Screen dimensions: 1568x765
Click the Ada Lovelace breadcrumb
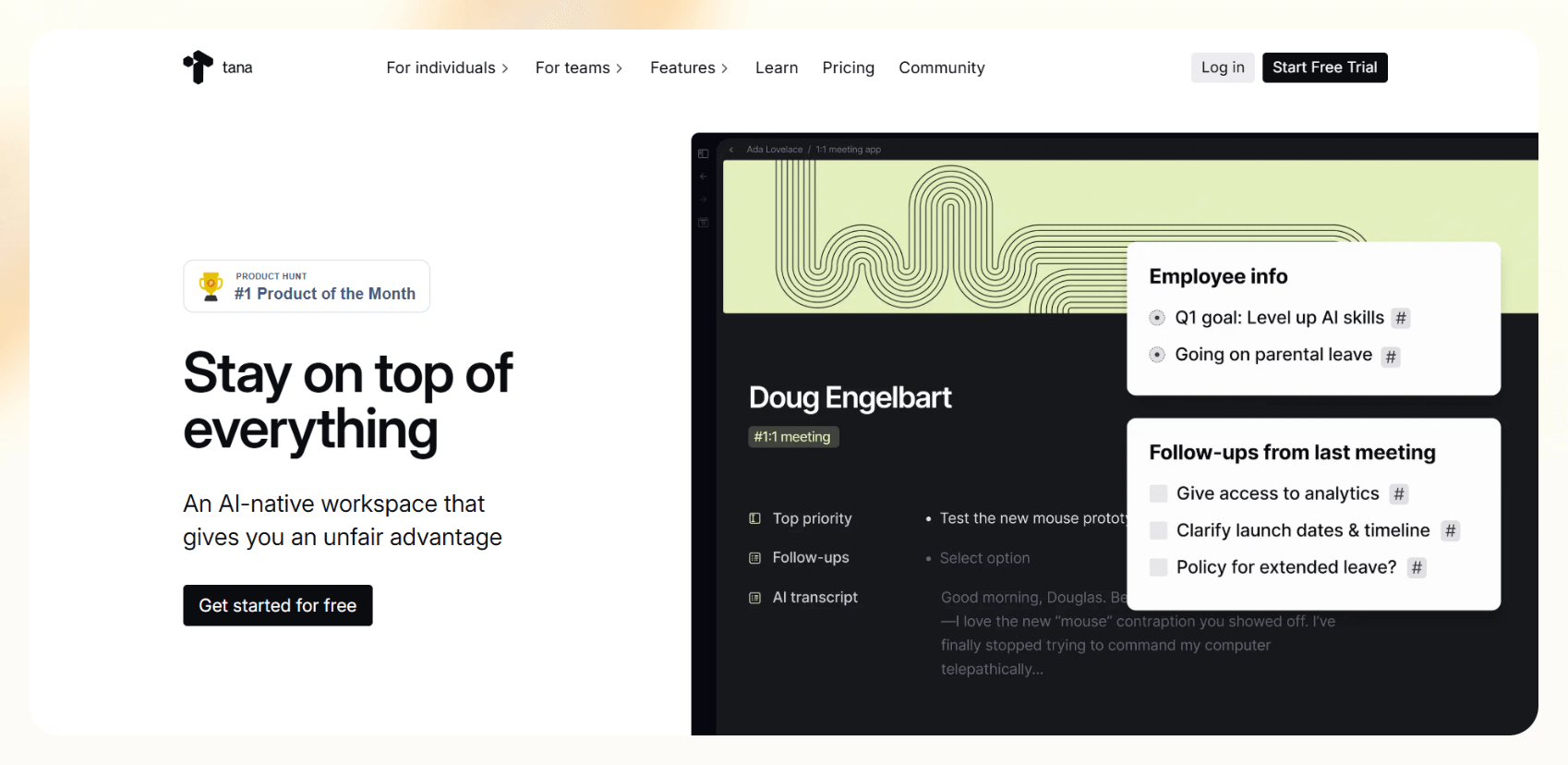pyautogui.click(x=775, y=150)
